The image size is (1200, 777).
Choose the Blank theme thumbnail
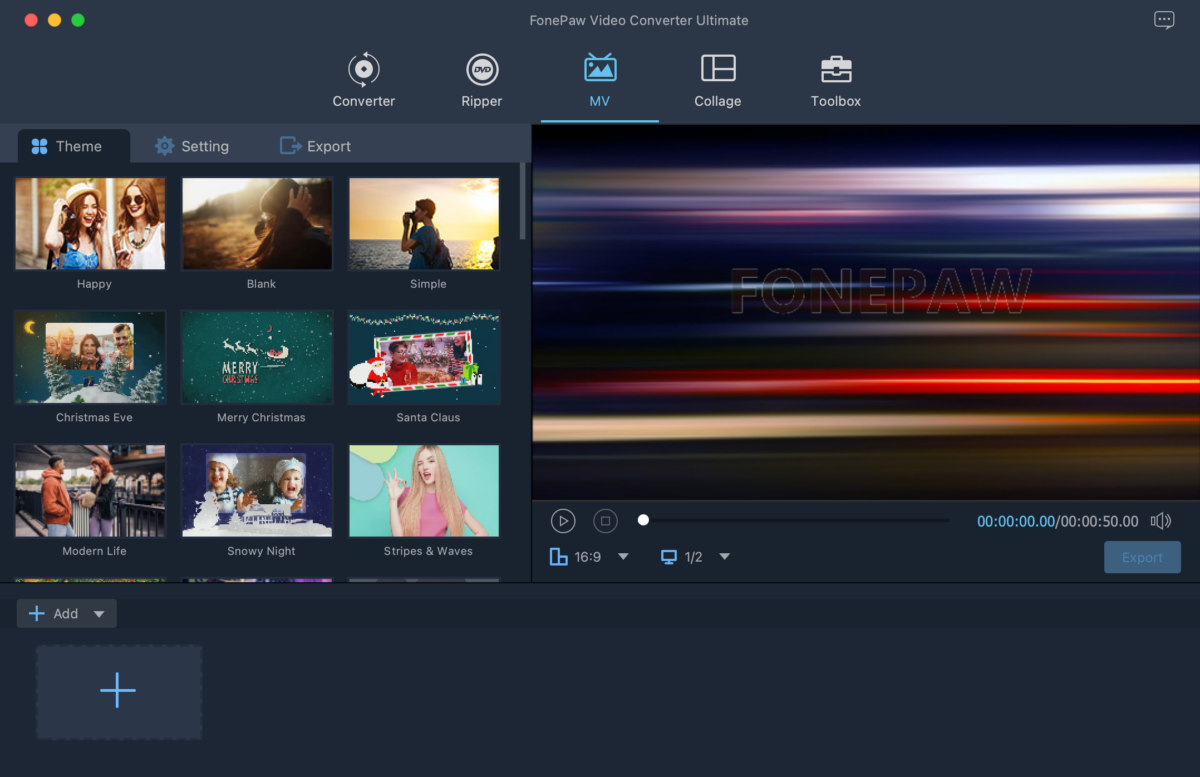pyautogui.click(x=257, y=224)
